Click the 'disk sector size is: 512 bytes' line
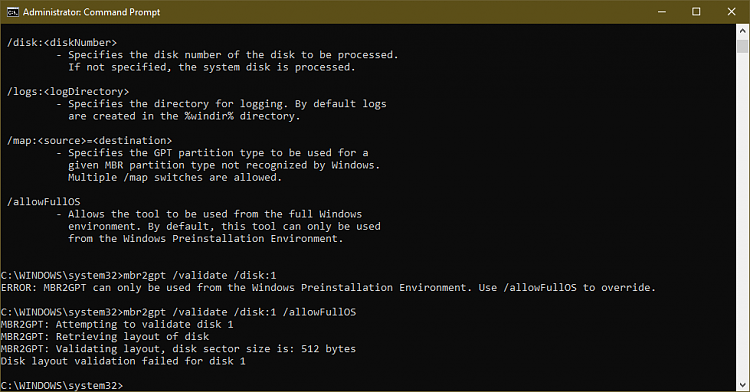The height and width of the screenshot is (392, 750). pyautogui.click(x=178, y=349)
